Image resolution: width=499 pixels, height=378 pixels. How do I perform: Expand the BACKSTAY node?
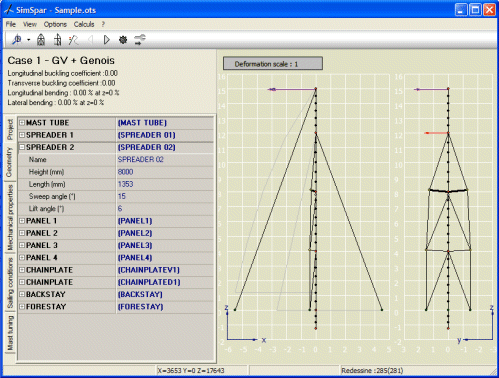22,294
